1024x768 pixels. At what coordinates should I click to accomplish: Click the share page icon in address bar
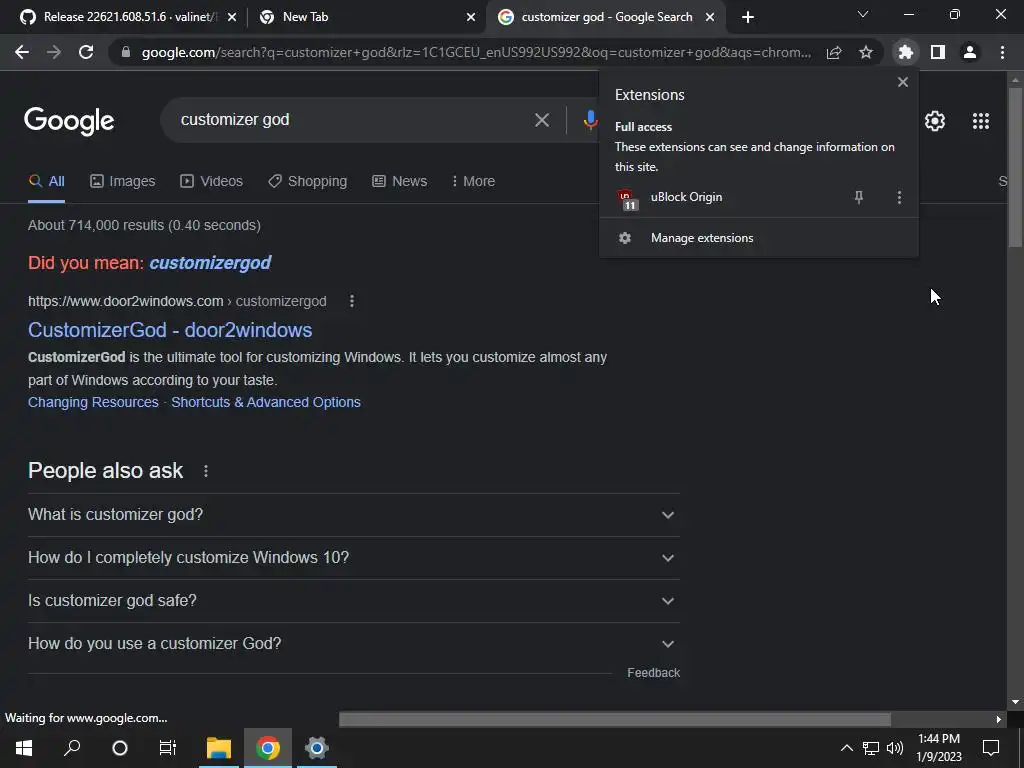click(834, 52)
